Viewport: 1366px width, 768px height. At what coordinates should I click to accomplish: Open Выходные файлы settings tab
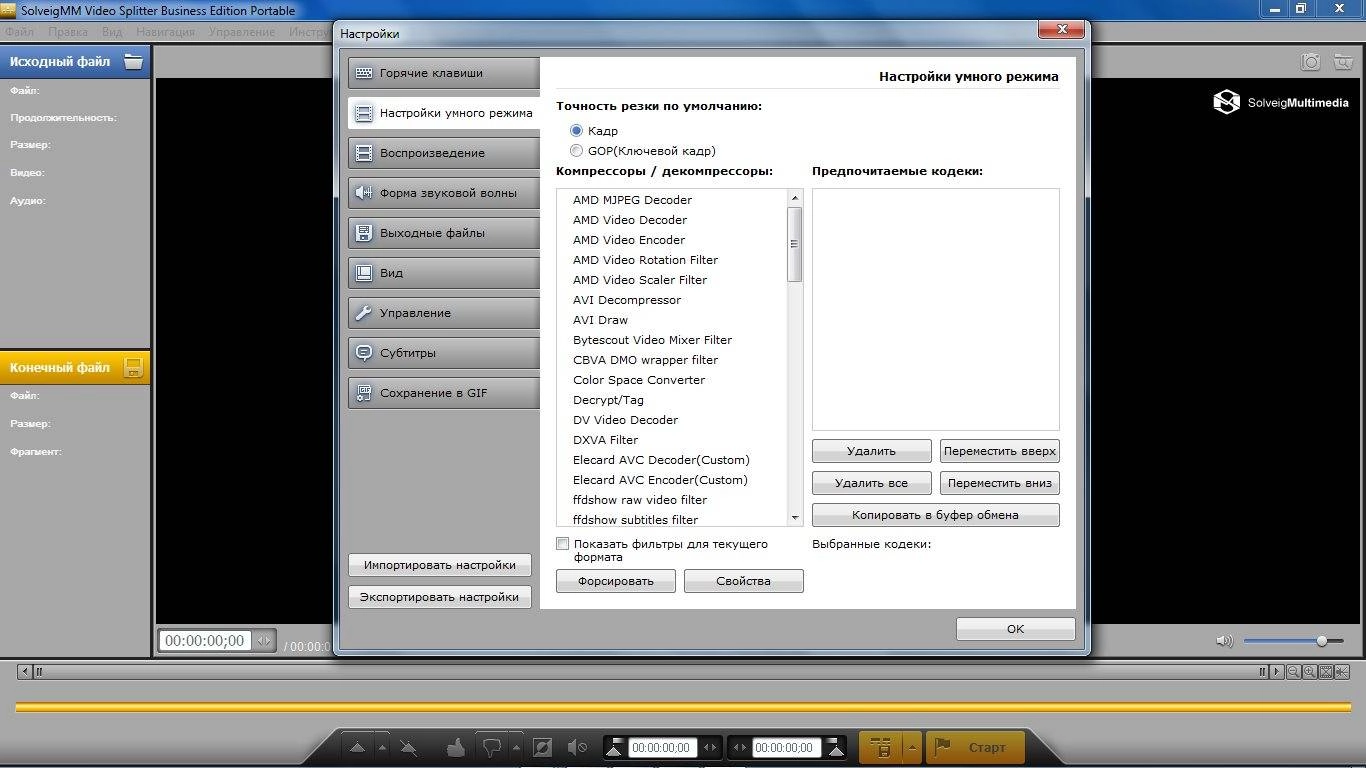pos(444,233)
